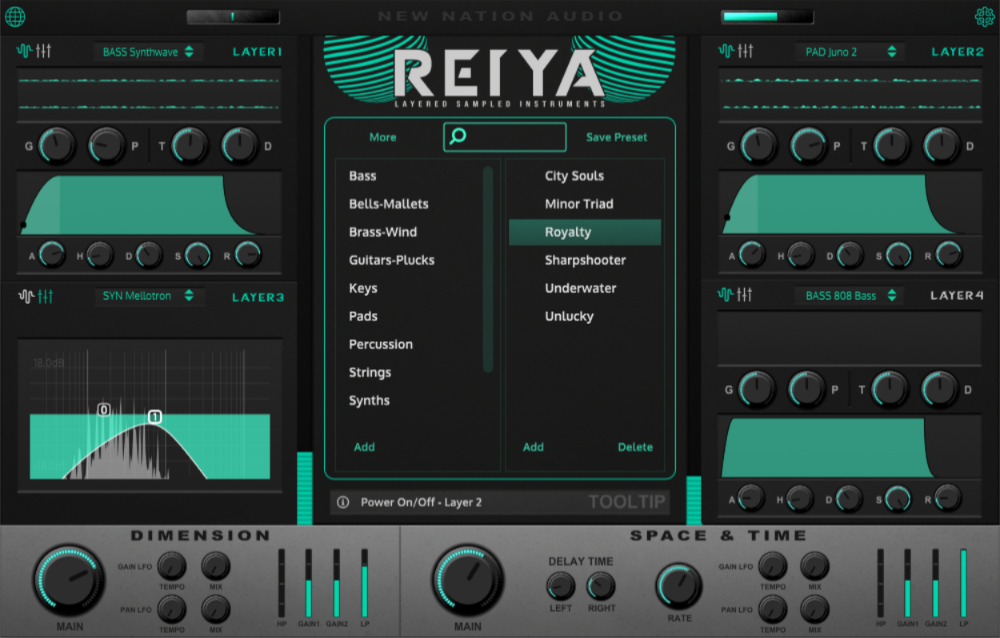Screen dimensions: 1000x638
Task: Click the globe icon in top-left corner
Action: (15, 16)
